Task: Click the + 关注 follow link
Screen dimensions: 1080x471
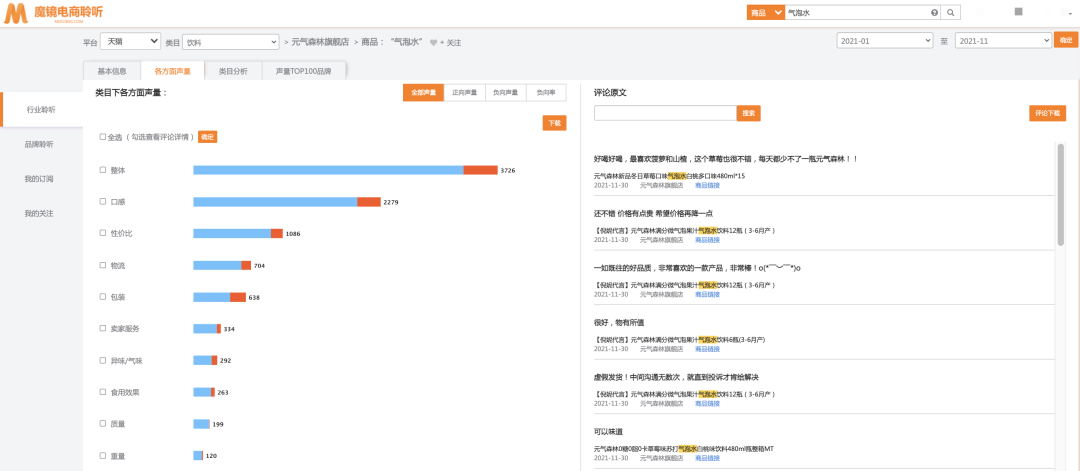Action: (450, 43)
